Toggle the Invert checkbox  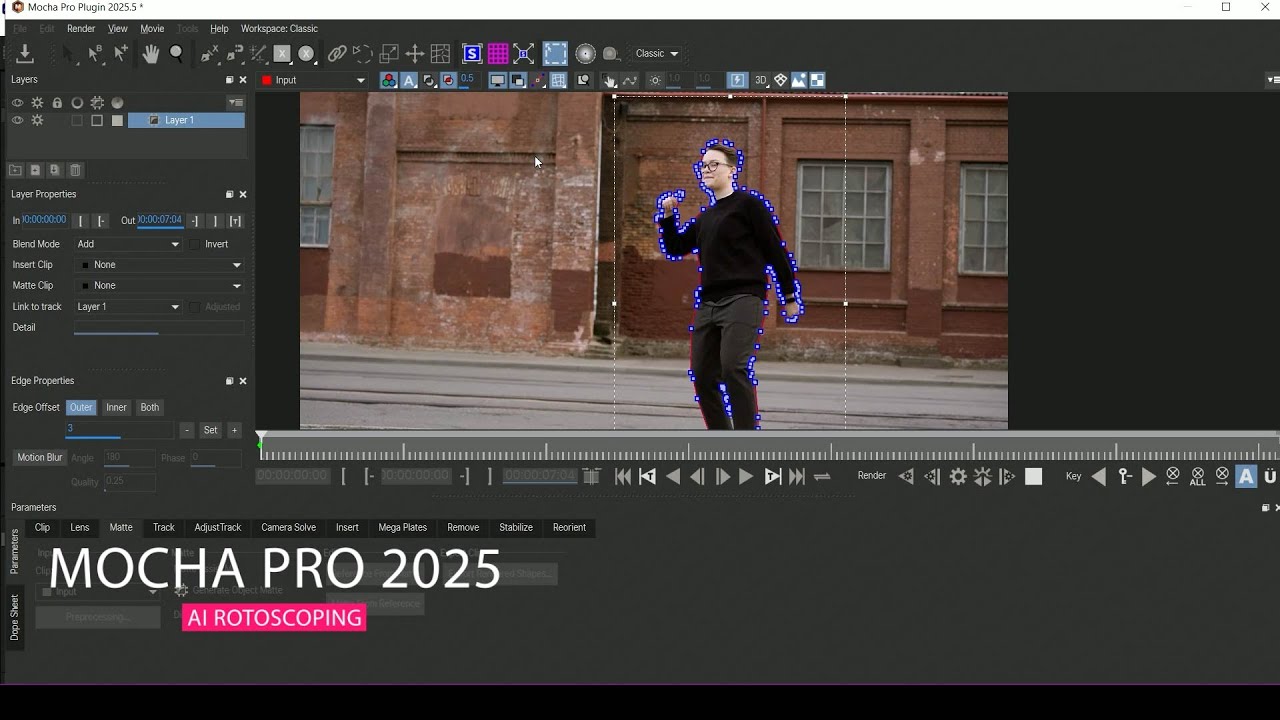(x=194, y=244)
